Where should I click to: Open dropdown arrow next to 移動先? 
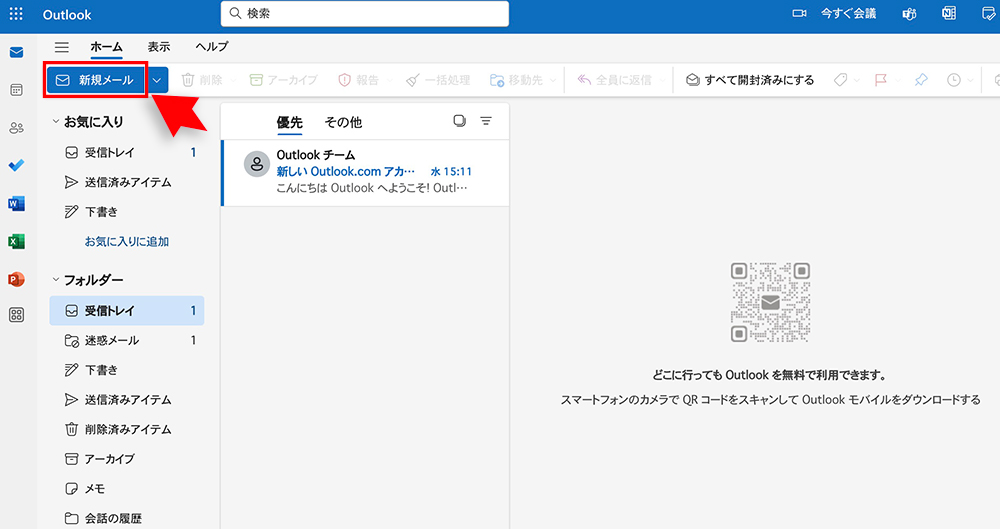coord(553,80)
